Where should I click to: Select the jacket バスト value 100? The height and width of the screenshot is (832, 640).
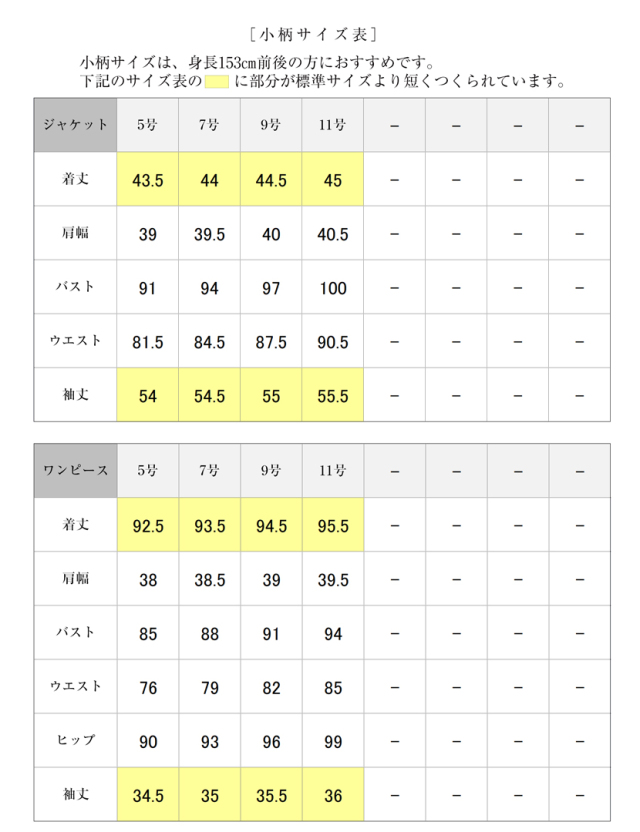pos(332,288)
